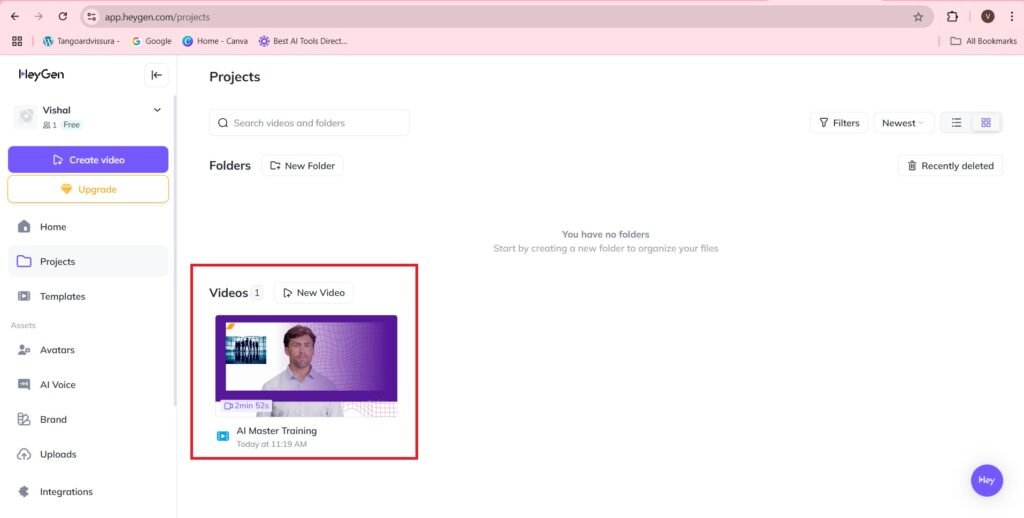Click the Upgrade button
The height and width of the screenshot is (518, 1024).
(88, 189)
